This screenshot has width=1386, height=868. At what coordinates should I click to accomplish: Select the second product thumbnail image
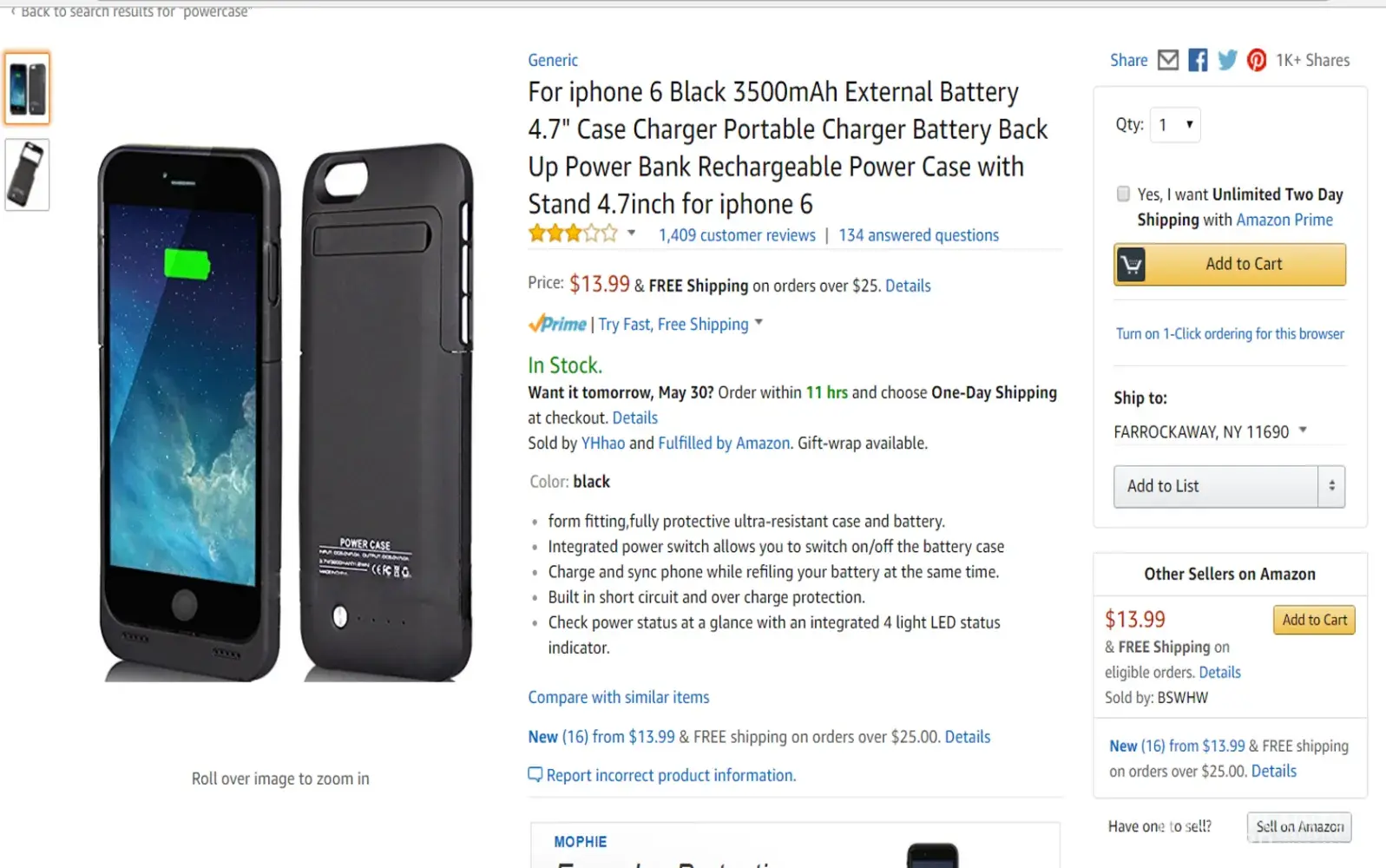point(27,174)
